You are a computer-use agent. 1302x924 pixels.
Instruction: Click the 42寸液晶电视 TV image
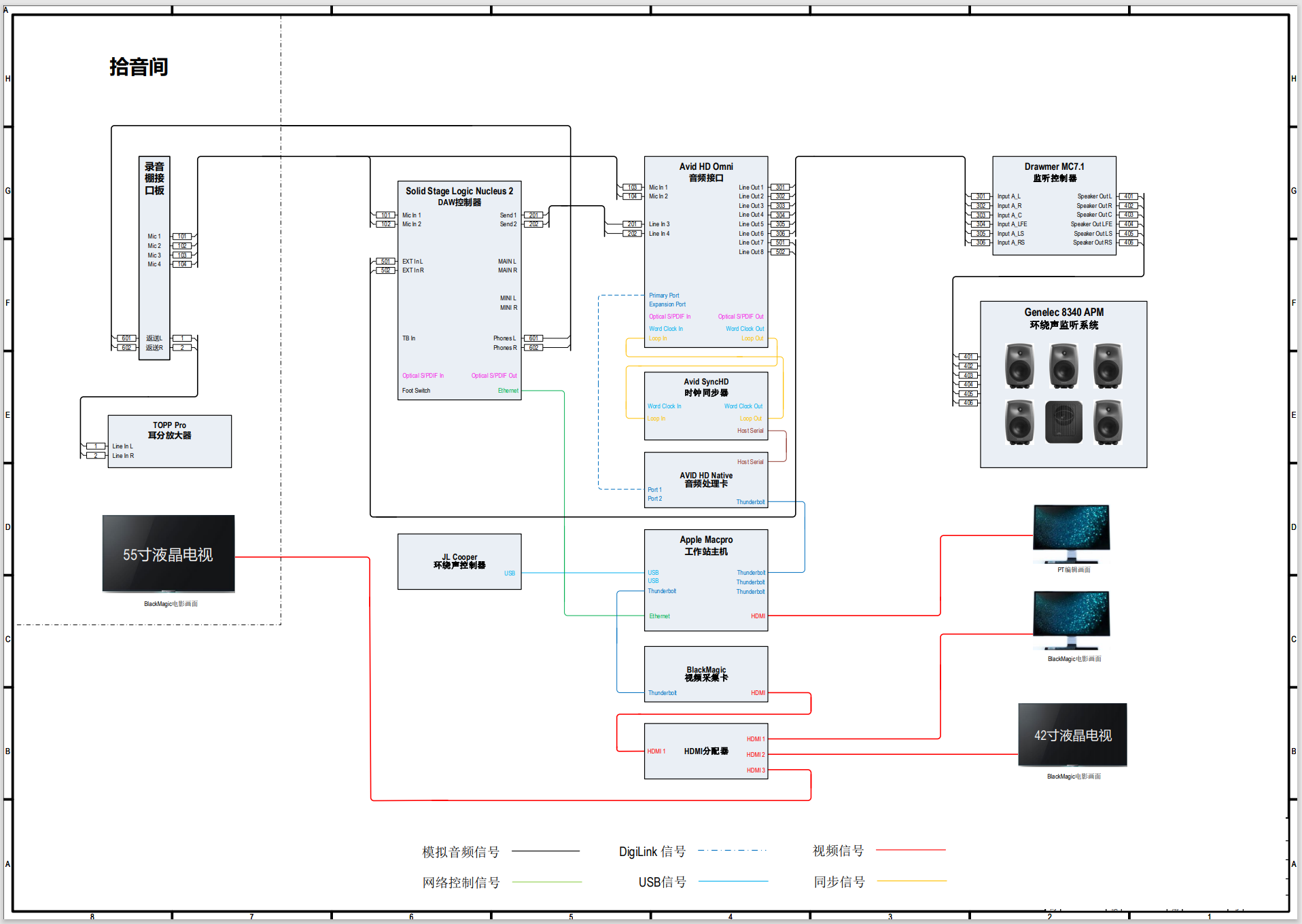click(1072, 734)
